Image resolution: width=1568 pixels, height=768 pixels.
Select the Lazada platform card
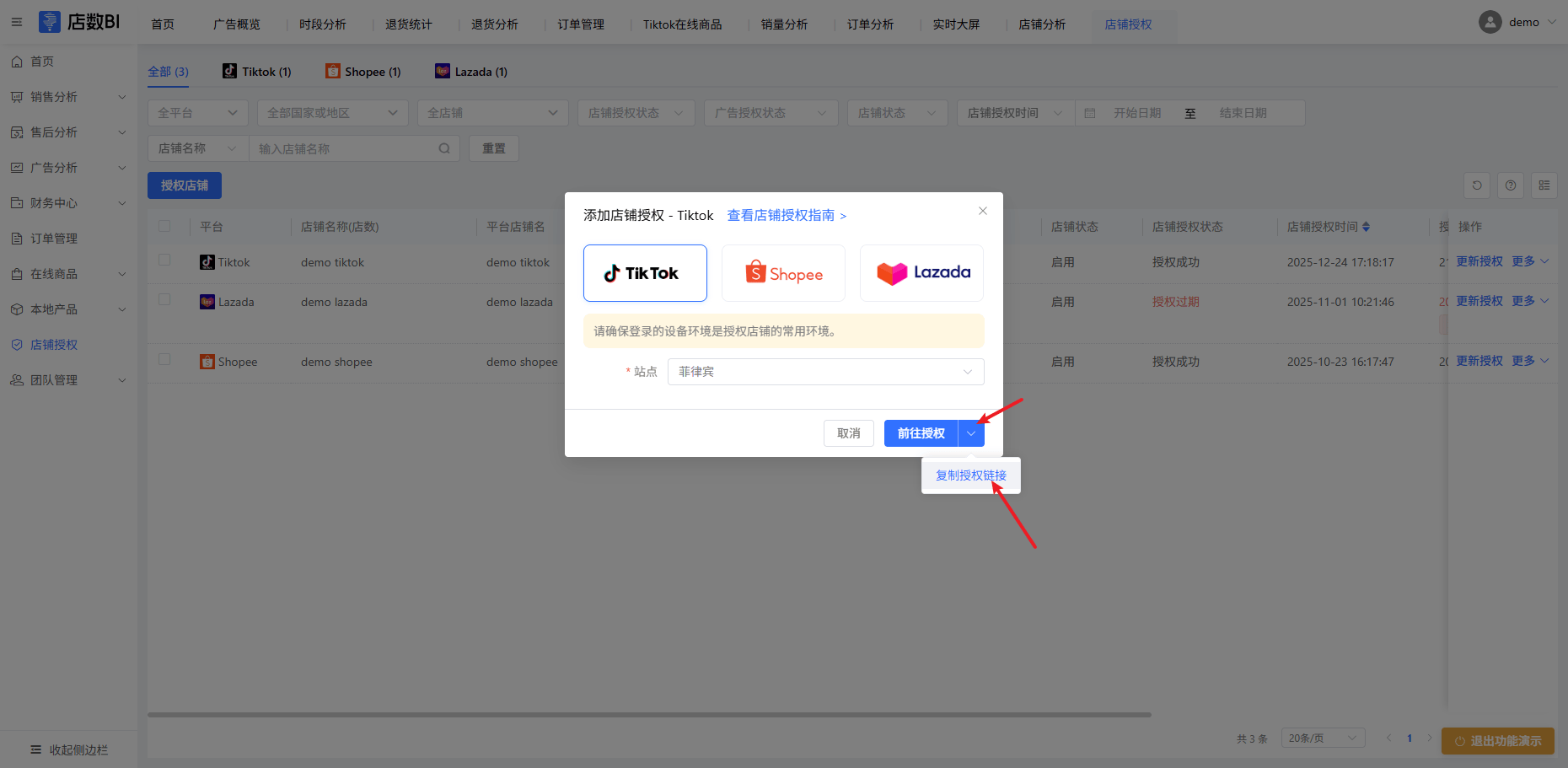(x=921, y=273)
